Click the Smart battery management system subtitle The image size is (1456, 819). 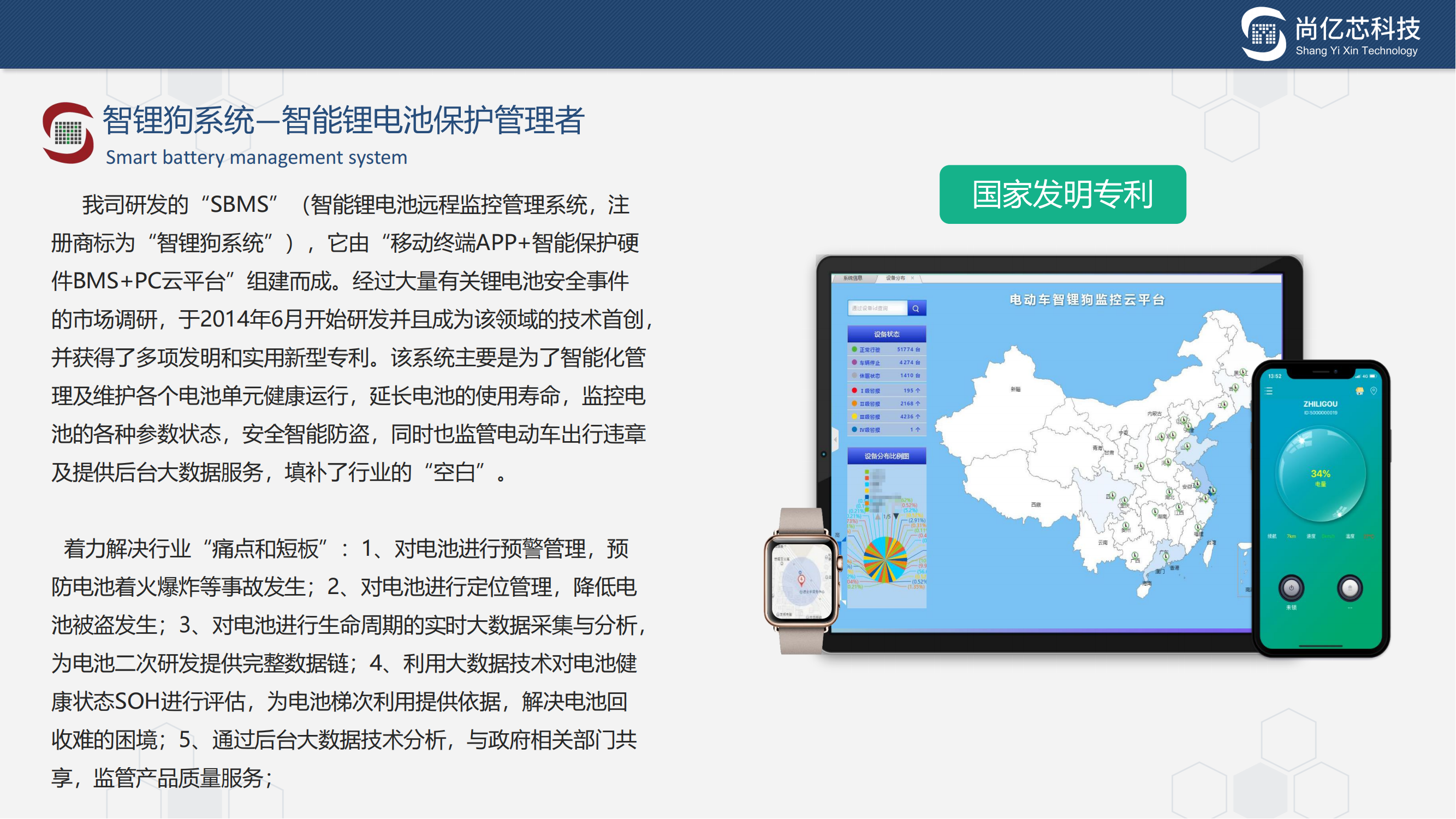coord(257,157)
